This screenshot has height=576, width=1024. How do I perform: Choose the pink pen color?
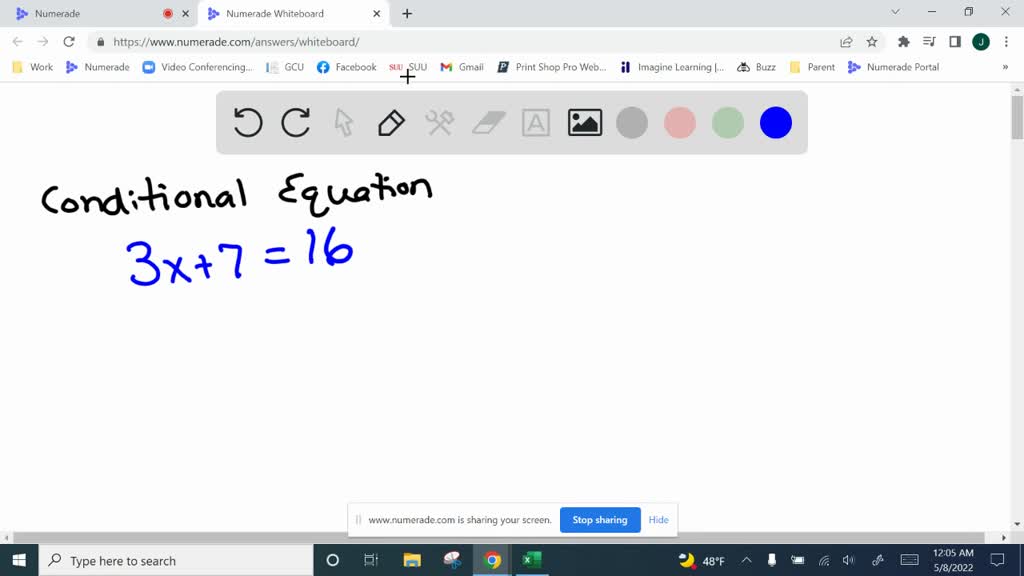[x=680, y=123]
